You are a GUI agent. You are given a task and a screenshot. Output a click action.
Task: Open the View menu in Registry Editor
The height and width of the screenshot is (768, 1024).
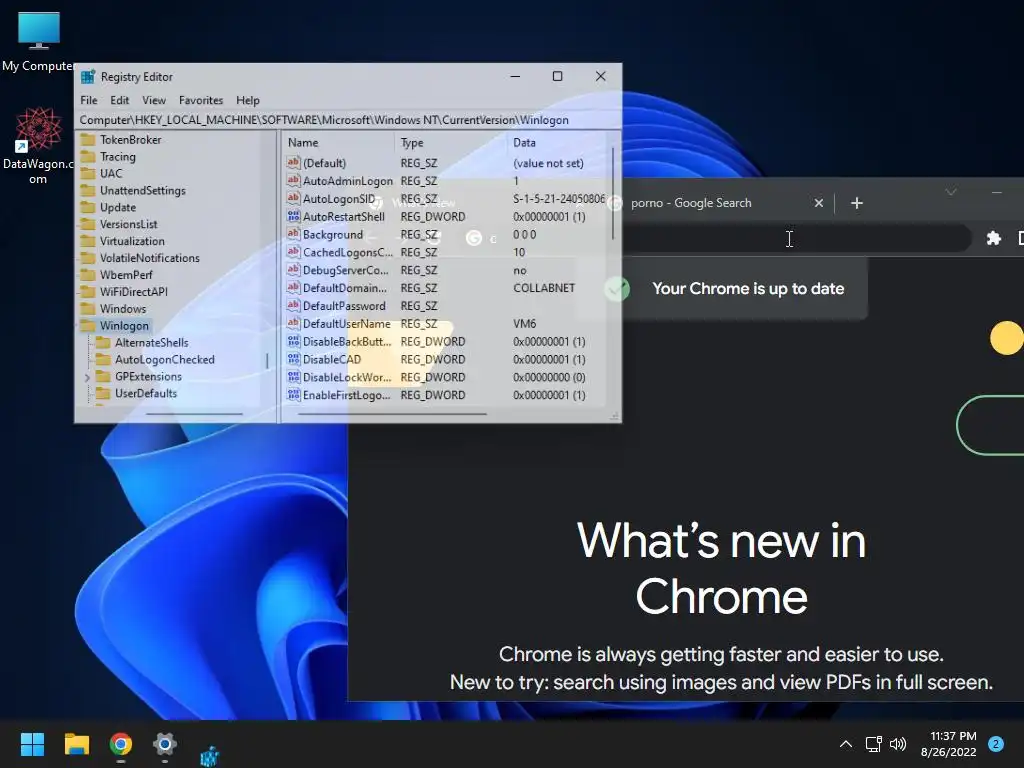pyautogui.click(x=154, y=100)
